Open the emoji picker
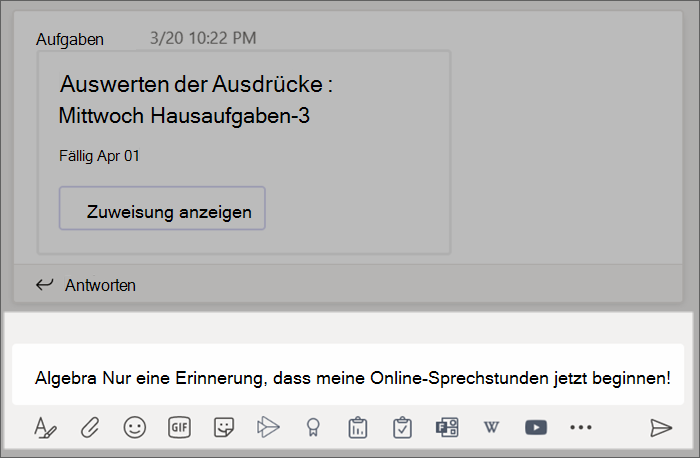The width and height of the screenshot is (700, 458). coord(134,428)
